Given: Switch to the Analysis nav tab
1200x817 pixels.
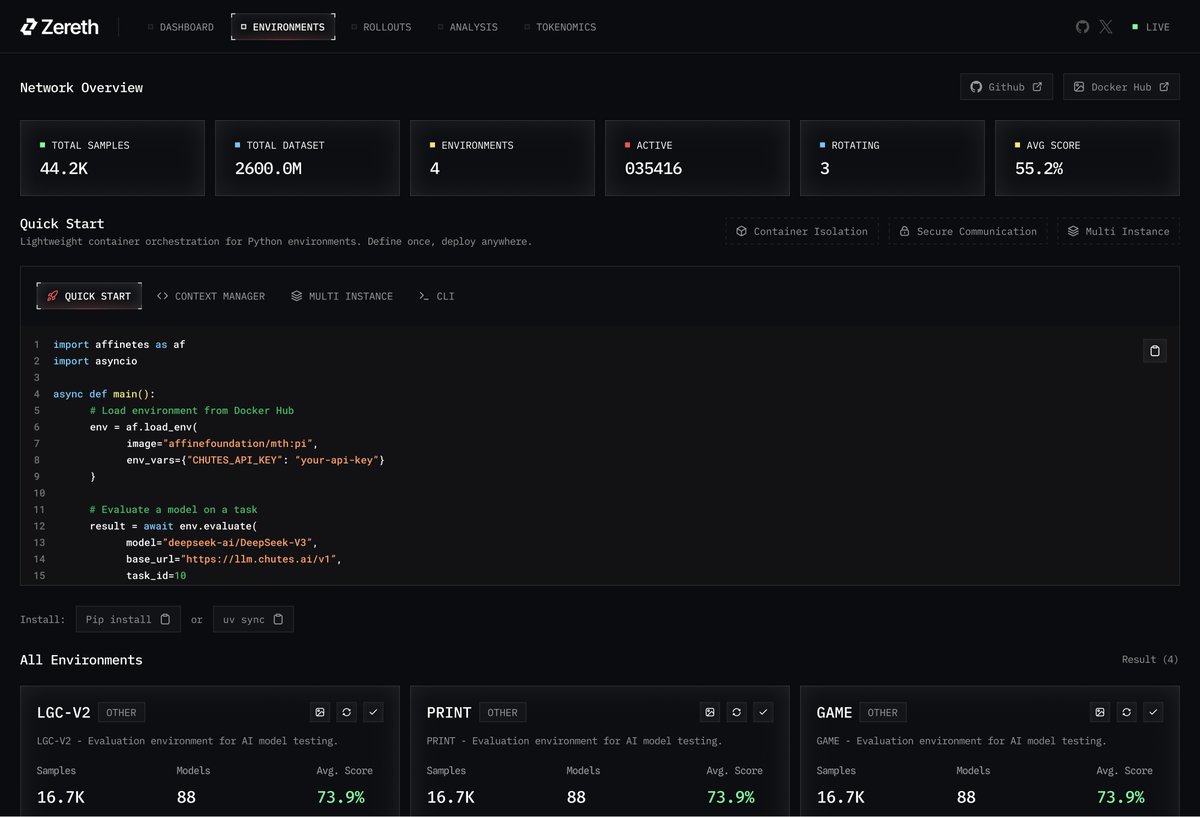Looking at the screenshot, I should click(467, 27).
